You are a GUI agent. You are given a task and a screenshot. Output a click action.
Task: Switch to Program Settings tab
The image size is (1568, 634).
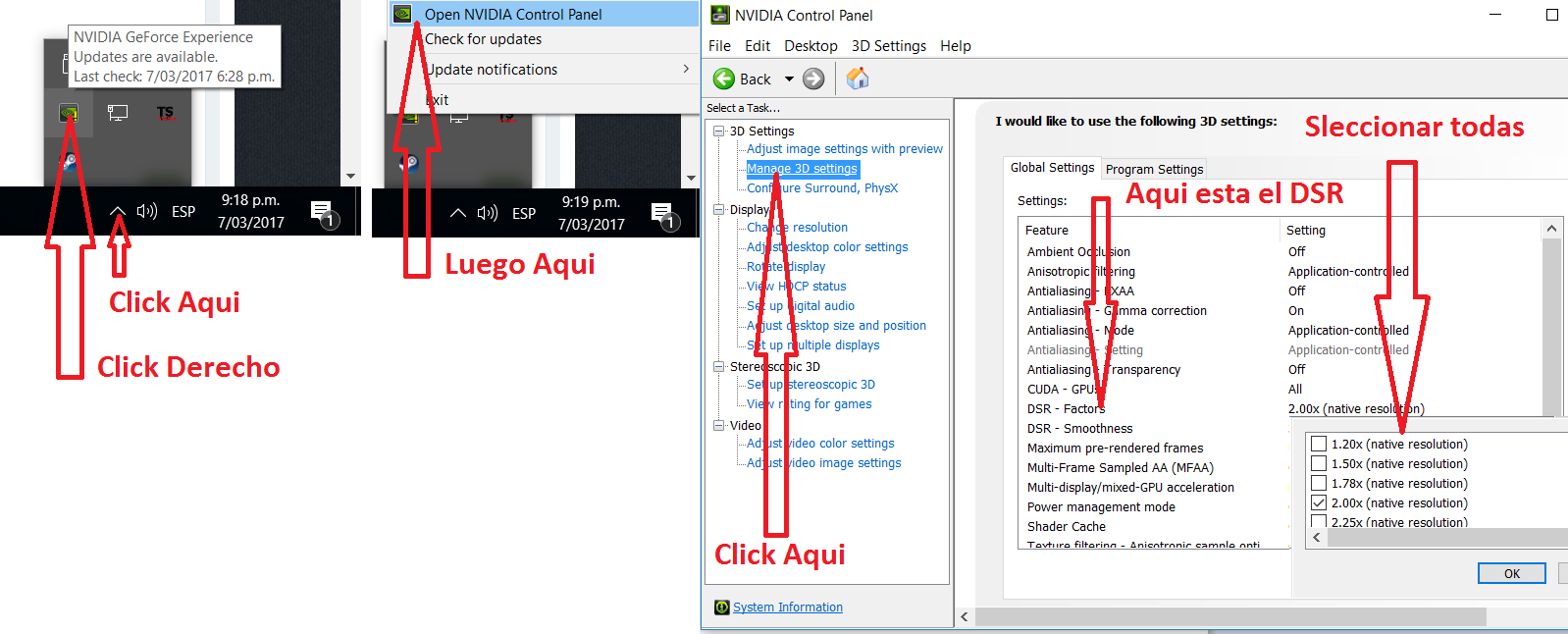1154,169
